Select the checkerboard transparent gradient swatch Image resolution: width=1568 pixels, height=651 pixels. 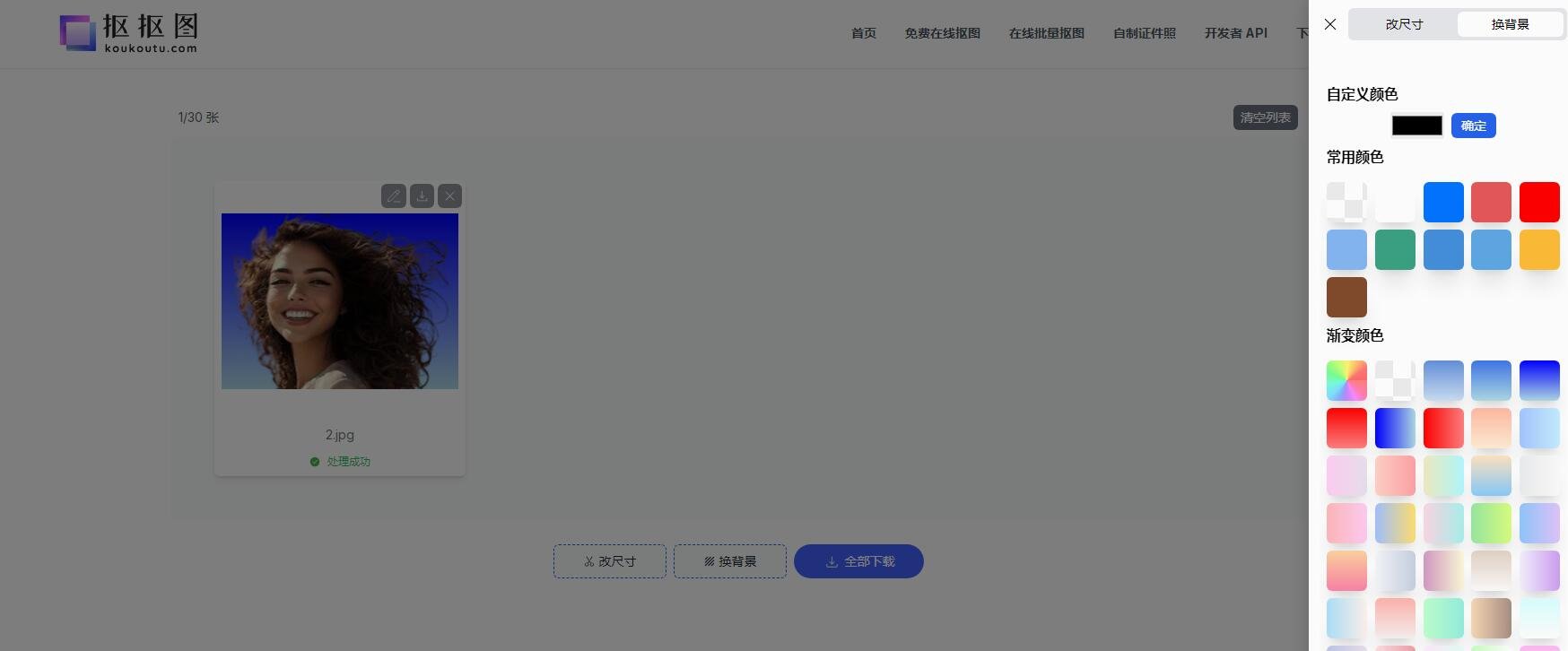point(1395,380)
